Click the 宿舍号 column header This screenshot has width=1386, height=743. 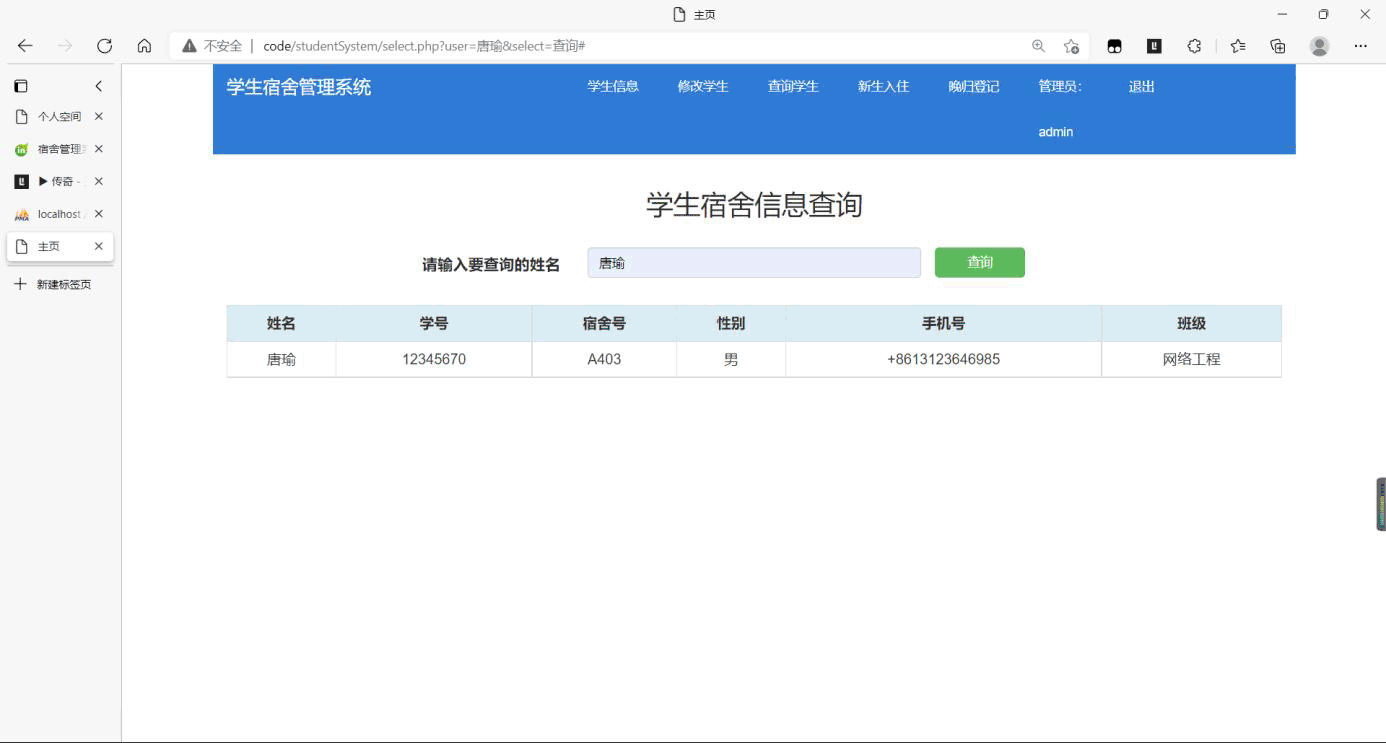coord(604,323)
